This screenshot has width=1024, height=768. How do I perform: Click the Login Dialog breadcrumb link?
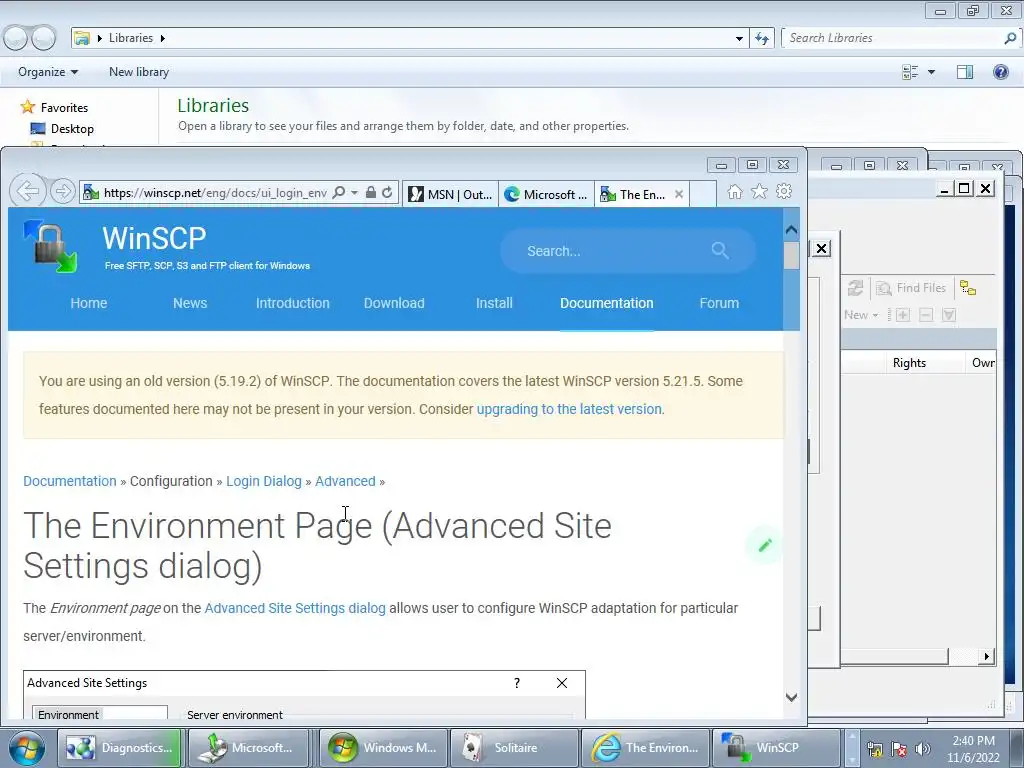click(x=264, y=481)
